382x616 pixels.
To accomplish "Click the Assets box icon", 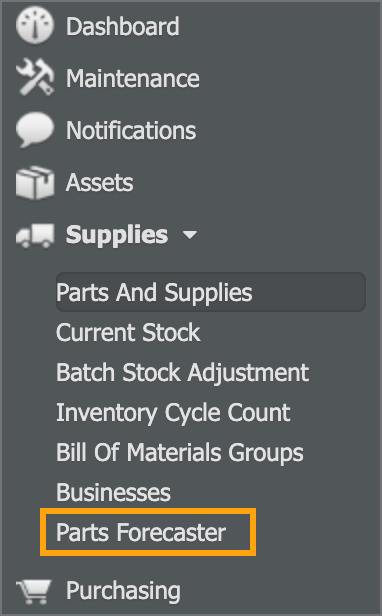I will (x=35, y=182).
